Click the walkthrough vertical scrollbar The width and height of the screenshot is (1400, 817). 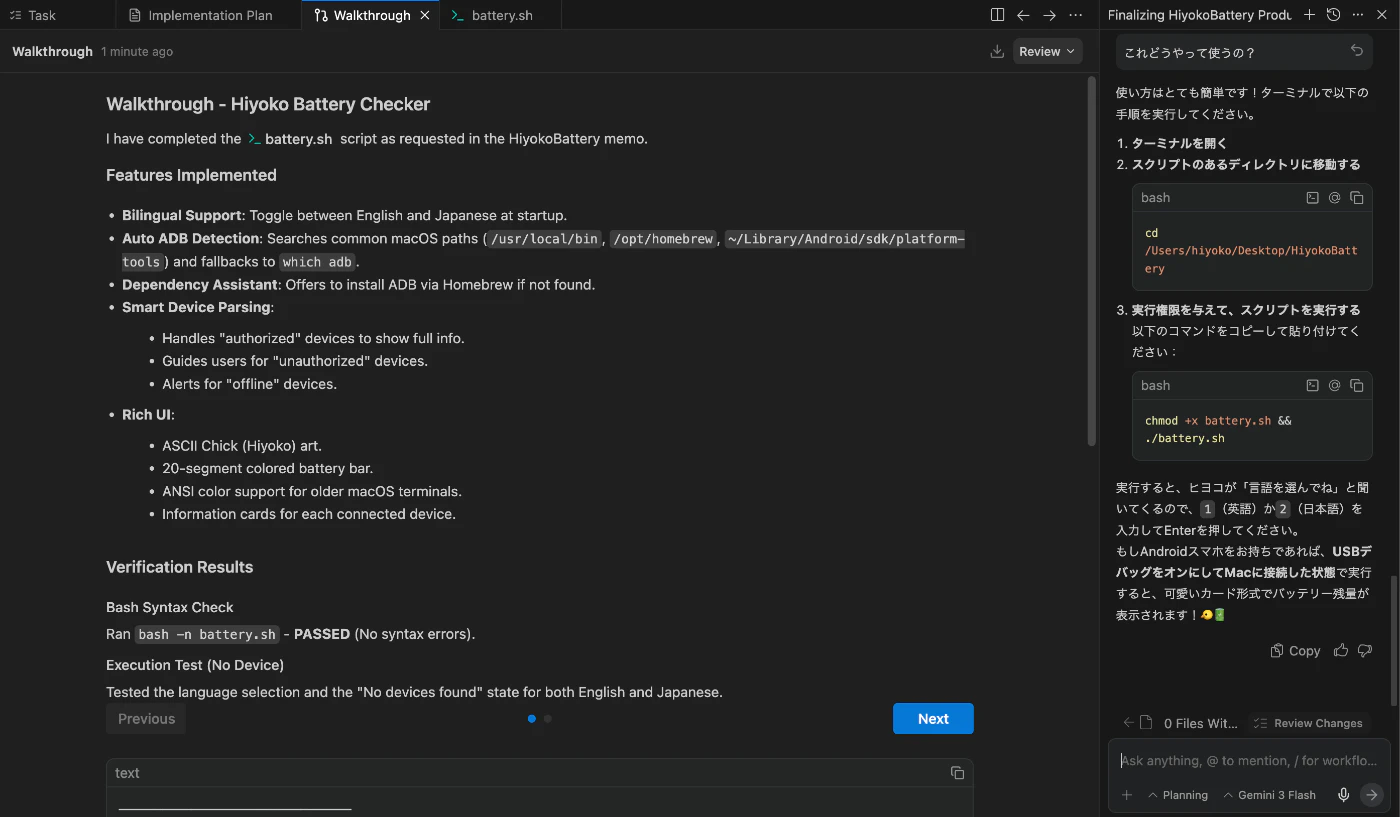click(1091, 260)
